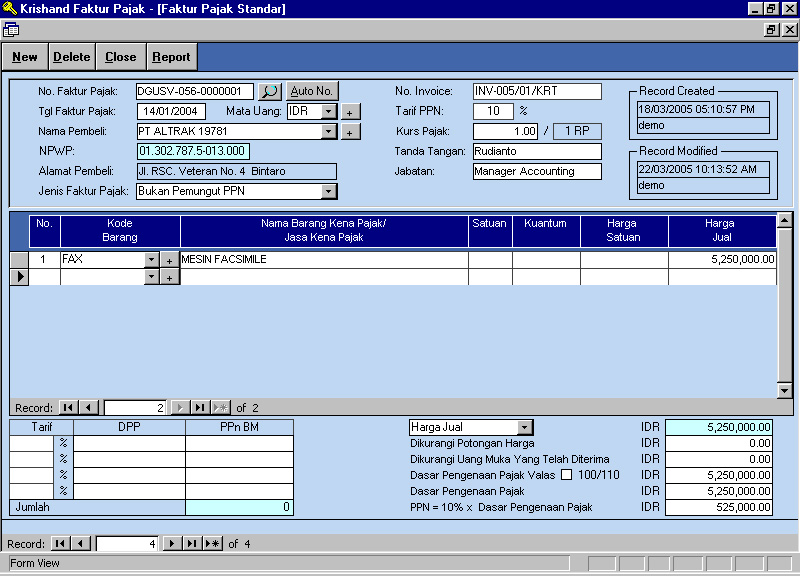
Task: Open the Mata Uang IDR dropdown
Action: (329, 111)
